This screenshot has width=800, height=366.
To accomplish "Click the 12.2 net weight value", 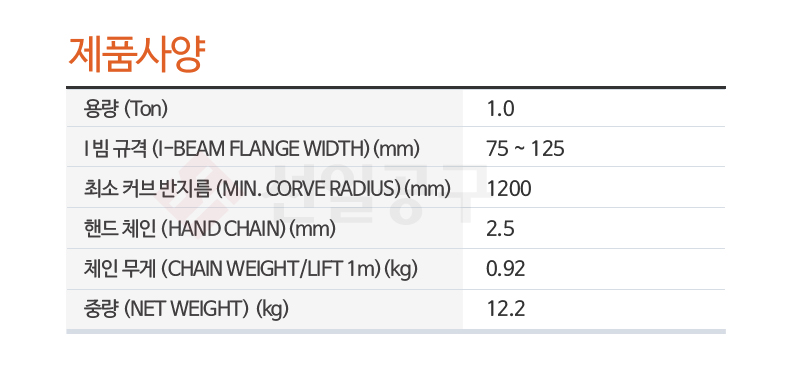I will (506, 309).
